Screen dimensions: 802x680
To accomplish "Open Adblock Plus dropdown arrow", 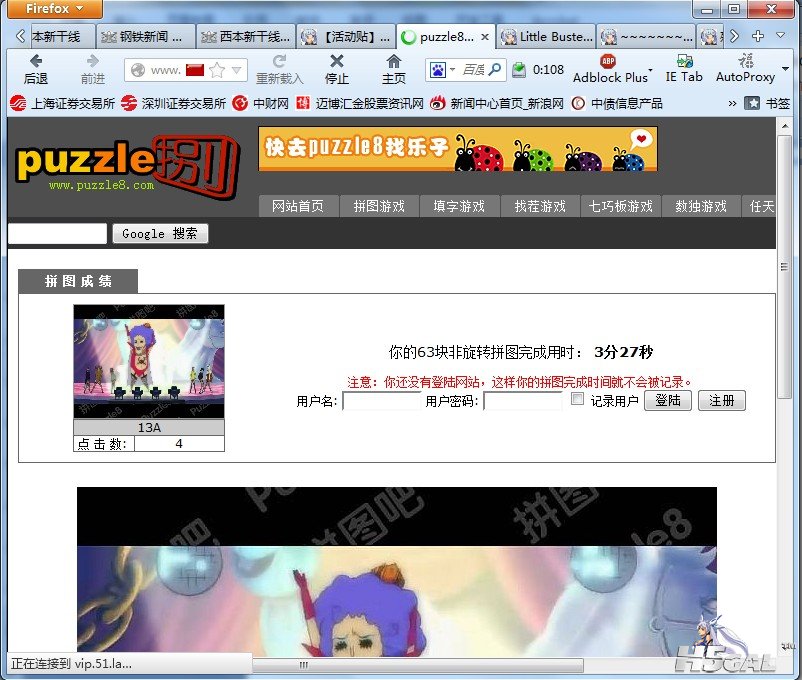I will (651, 70).
